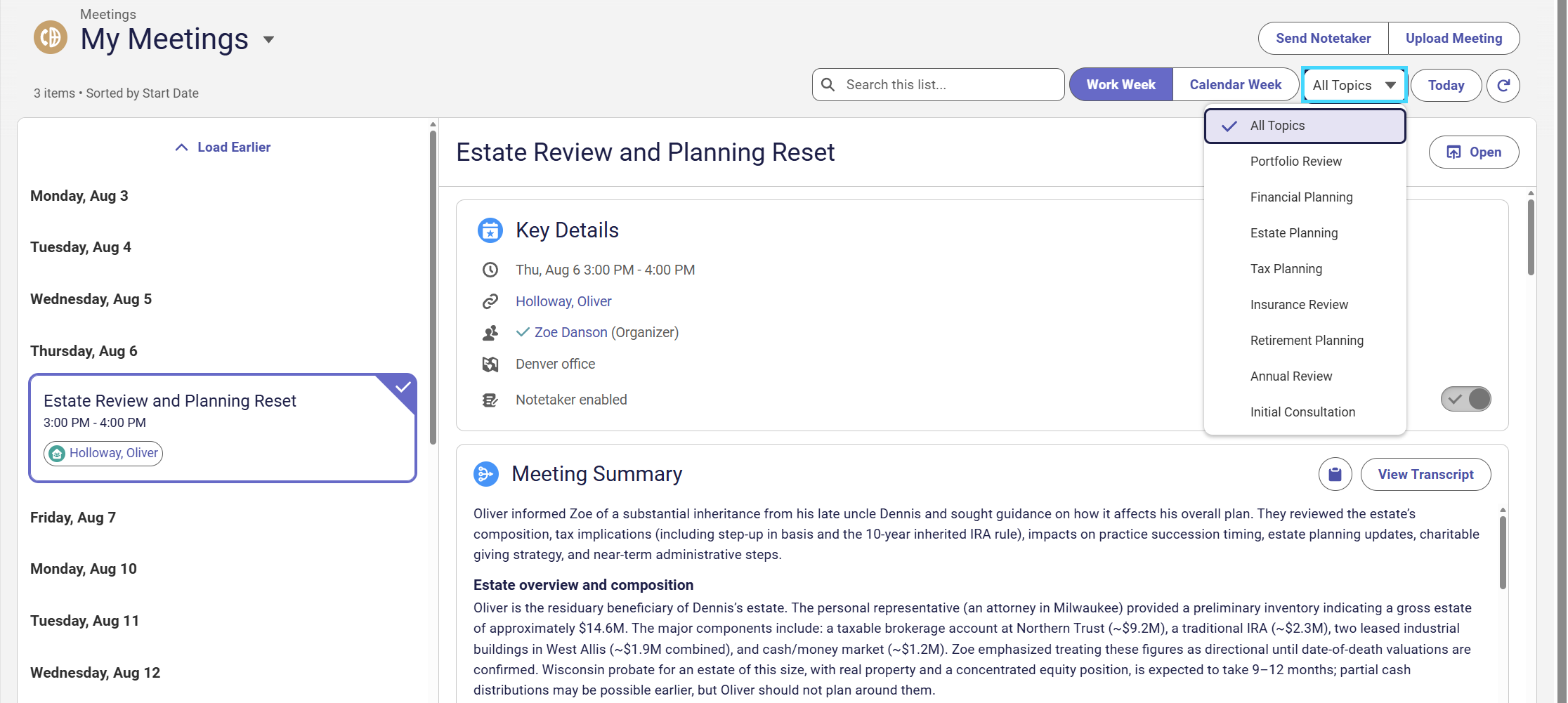Select Work Week view toggle

[1121, 85]
